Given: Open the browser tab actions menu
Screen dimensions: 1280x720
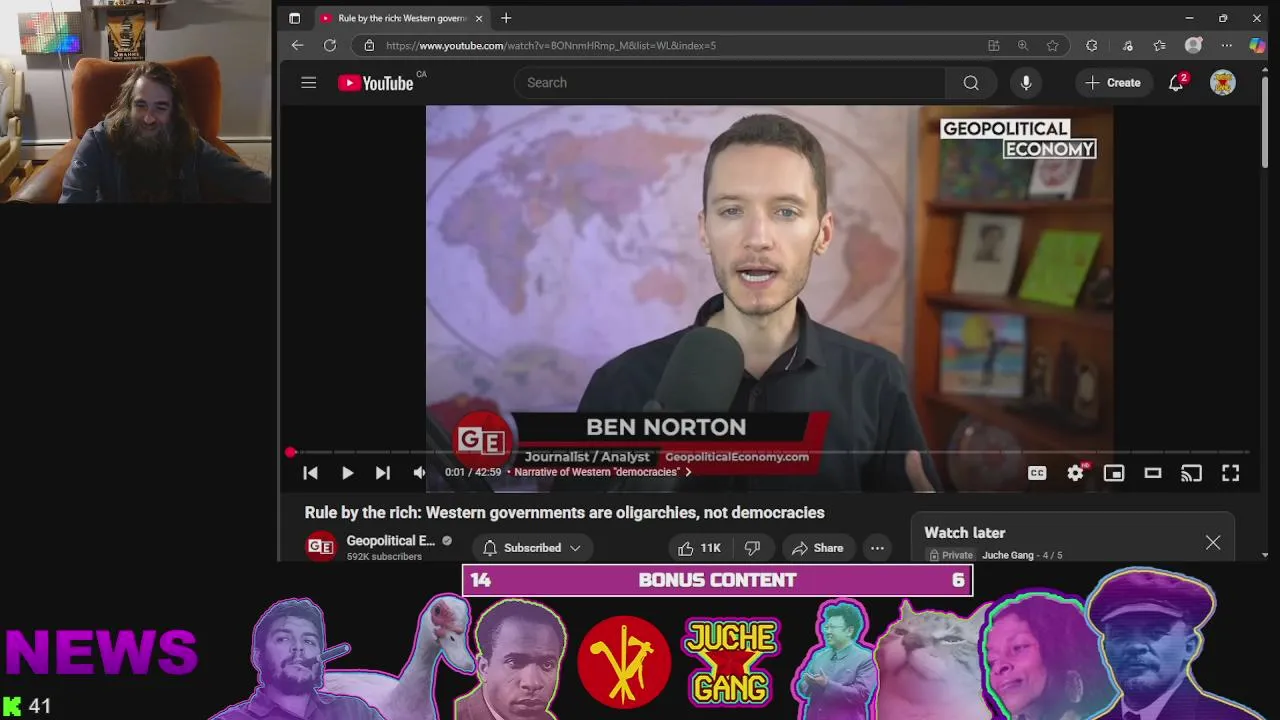Looking at the screenshot, I should [x=294, y=18].
